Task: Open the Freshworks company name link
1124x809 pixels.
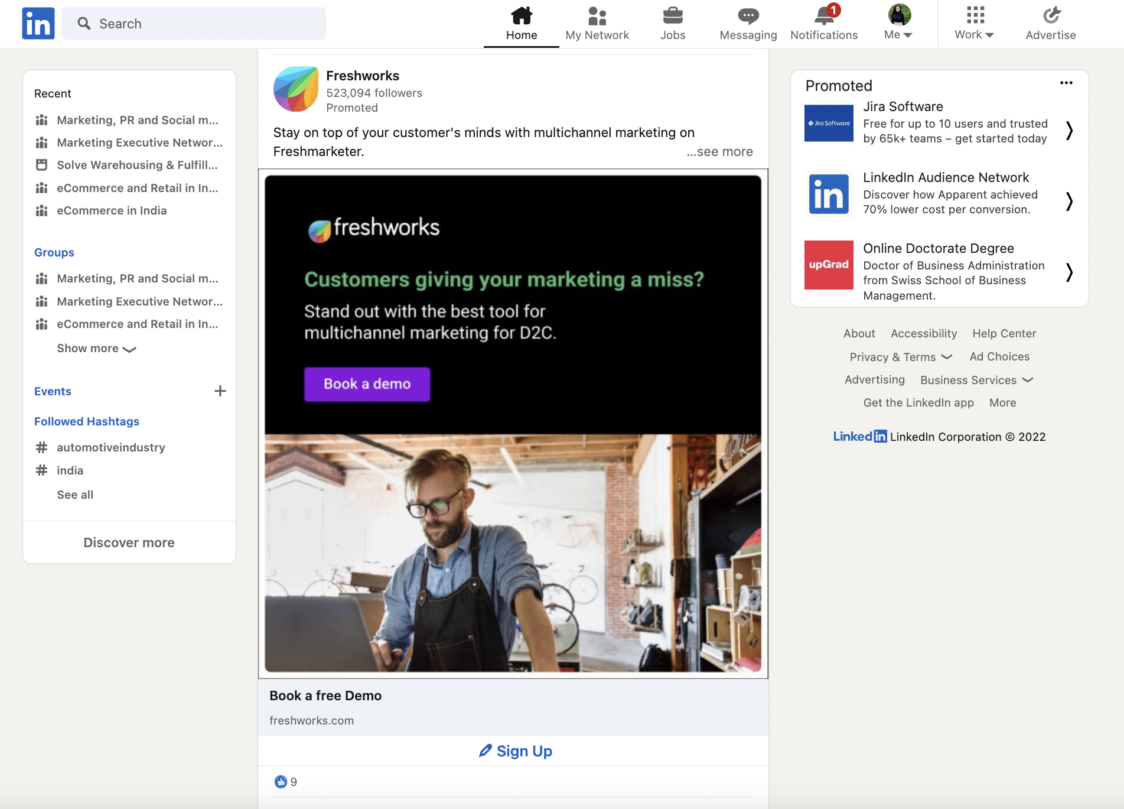Action: coord(363,76)
